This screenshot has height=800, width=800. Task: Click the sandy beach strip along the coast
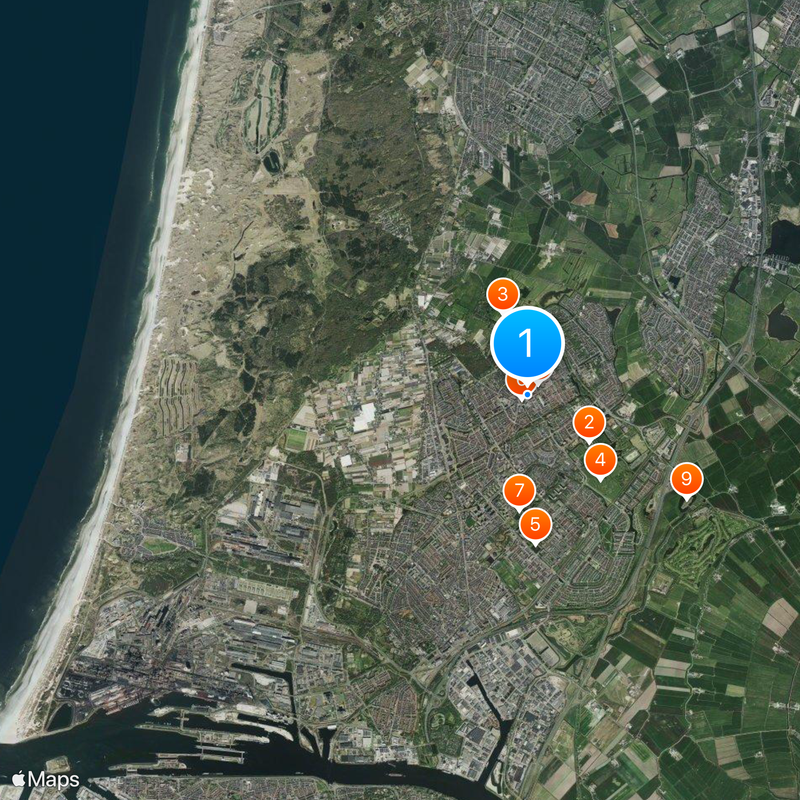coord(128,408)
